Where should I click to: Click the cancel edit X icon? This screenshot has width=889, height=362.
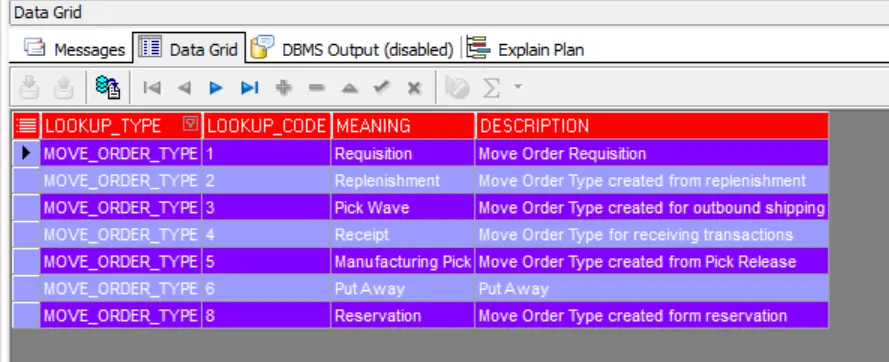point(414,88)
